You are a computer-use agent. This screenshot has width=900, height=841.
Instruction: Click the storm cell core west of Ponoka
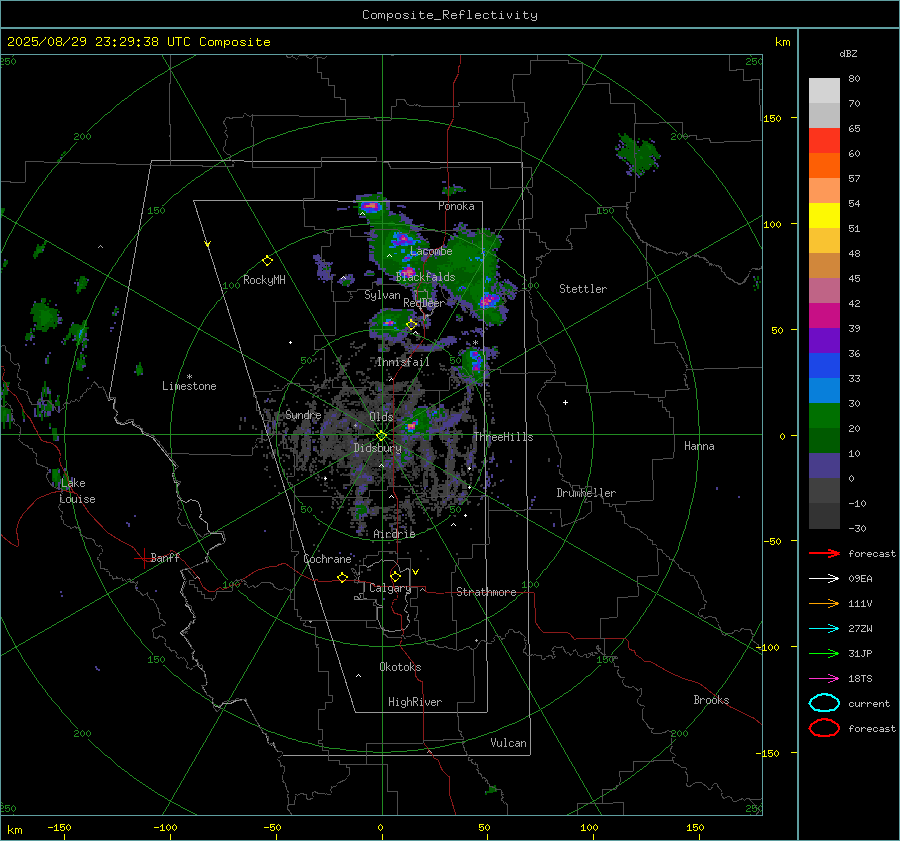(370, 206)
